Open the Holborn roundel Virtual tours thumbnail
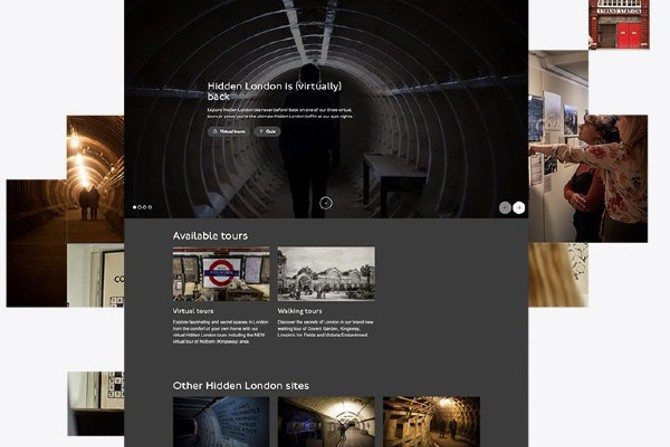Viewport: 670px width, 447px height. pos(221,274)
